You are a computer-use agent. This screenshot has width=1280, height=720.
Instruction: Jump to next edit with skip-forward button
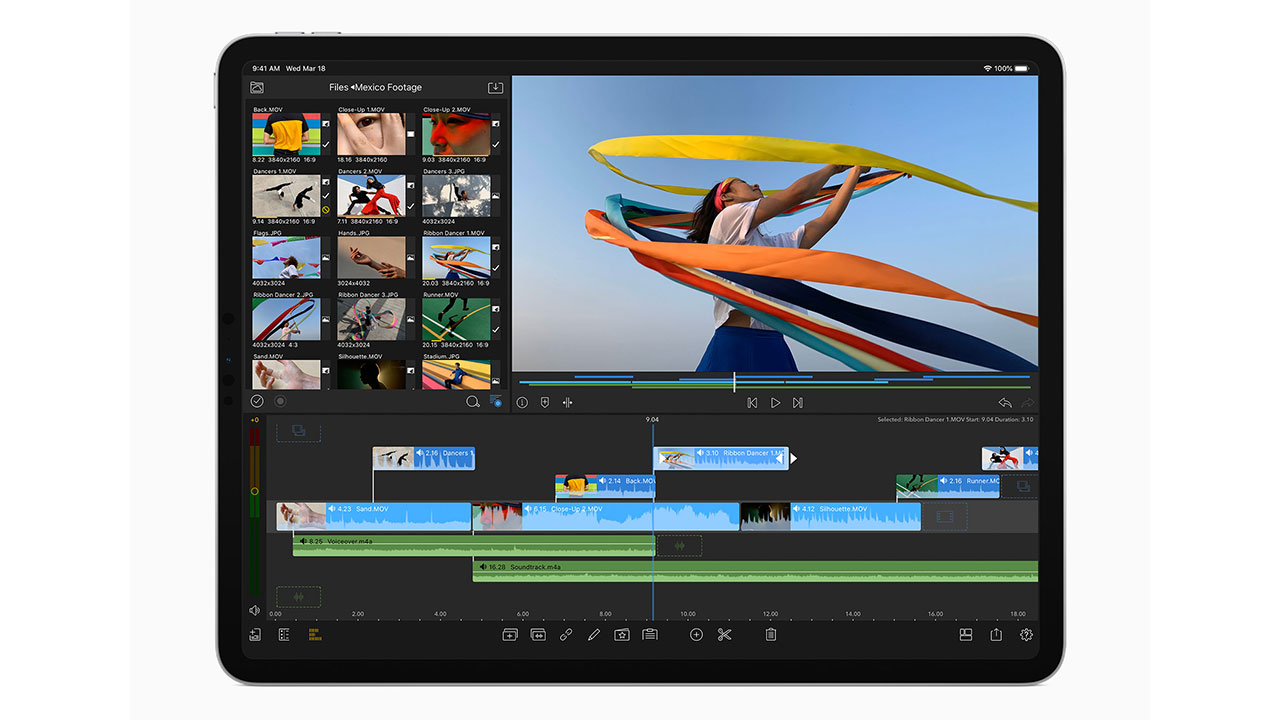coord(797,403)
